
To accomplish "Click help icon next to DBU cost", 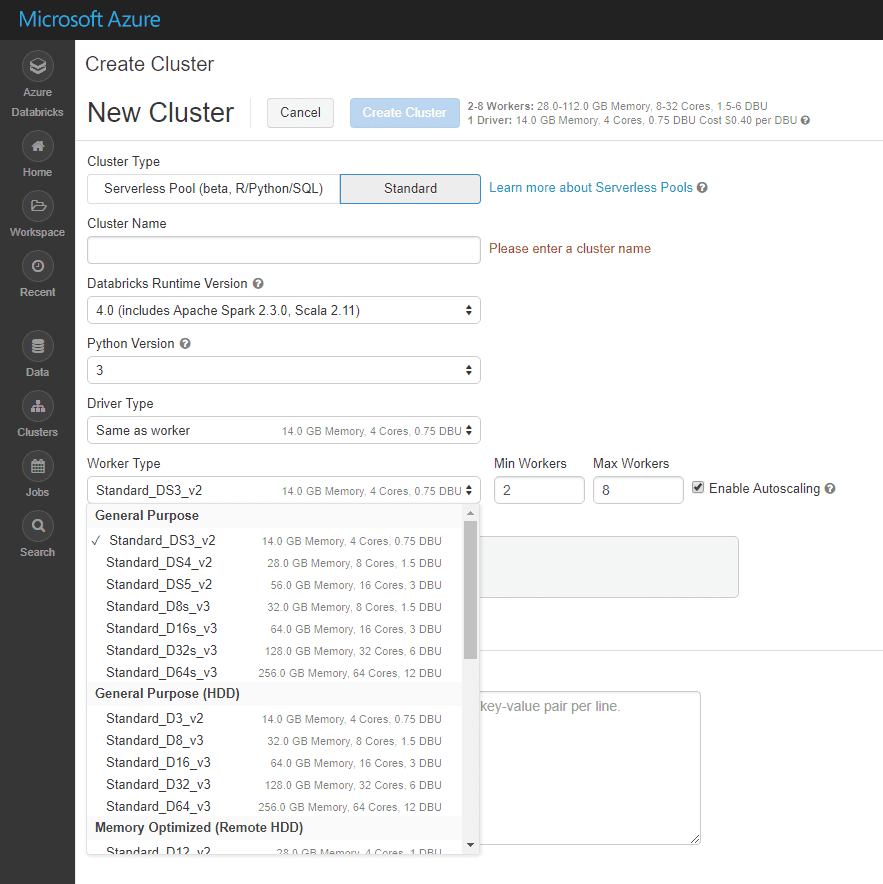I will 805,120.
